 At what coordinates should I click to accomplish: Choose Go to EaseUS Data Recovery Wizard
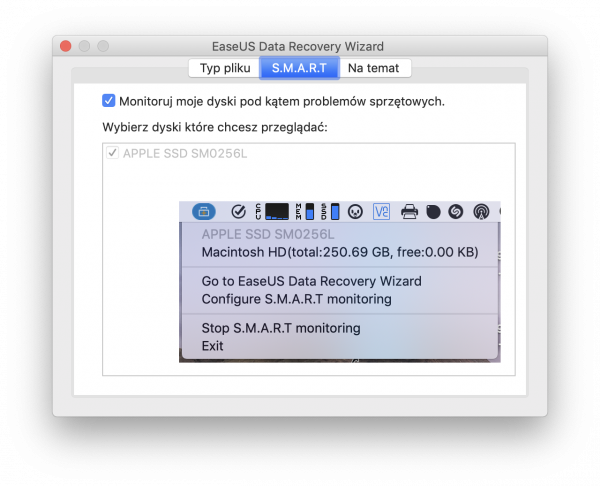point(340,281)
